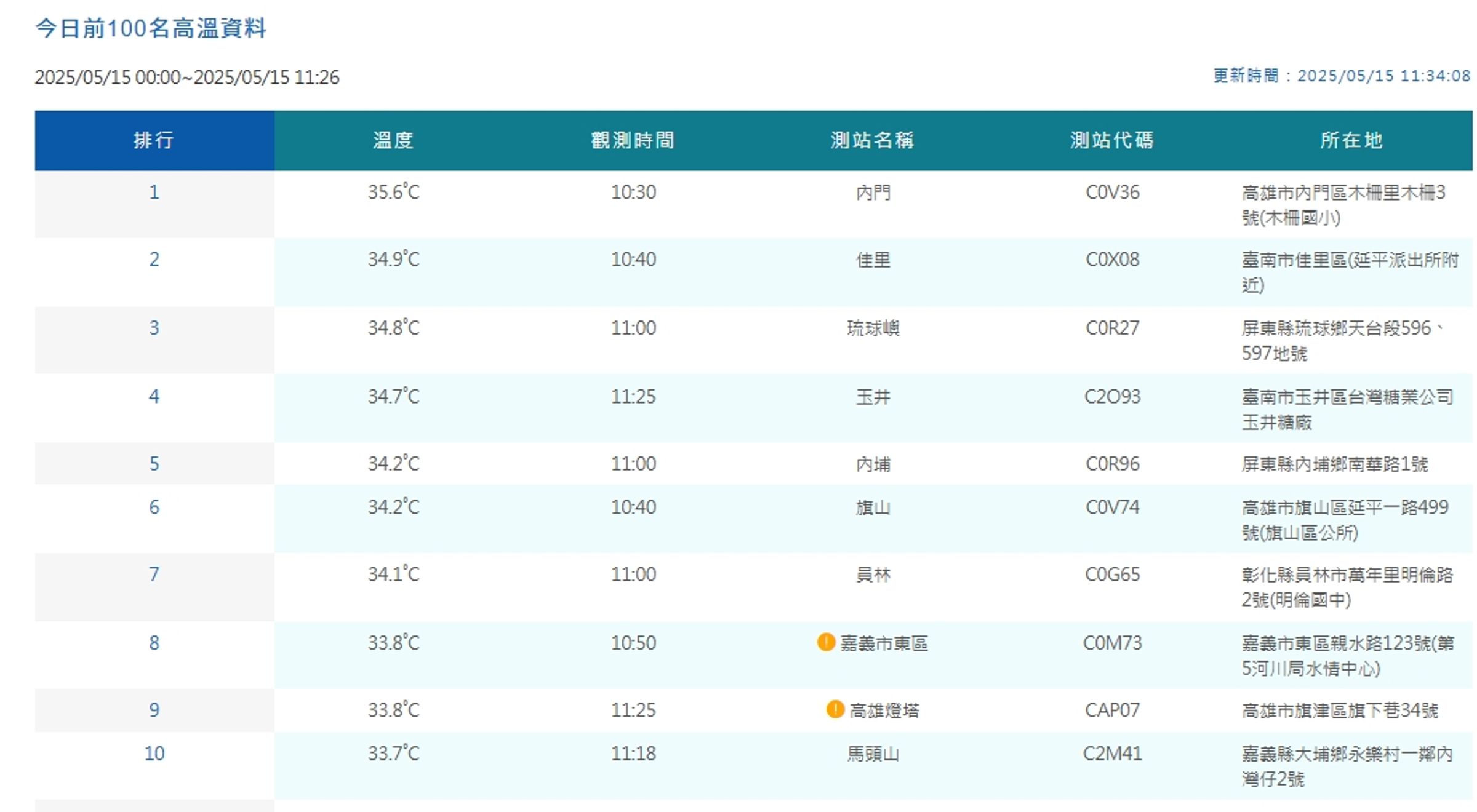
Task: Select station name 嘉義市東區
Action: (884, 643)
